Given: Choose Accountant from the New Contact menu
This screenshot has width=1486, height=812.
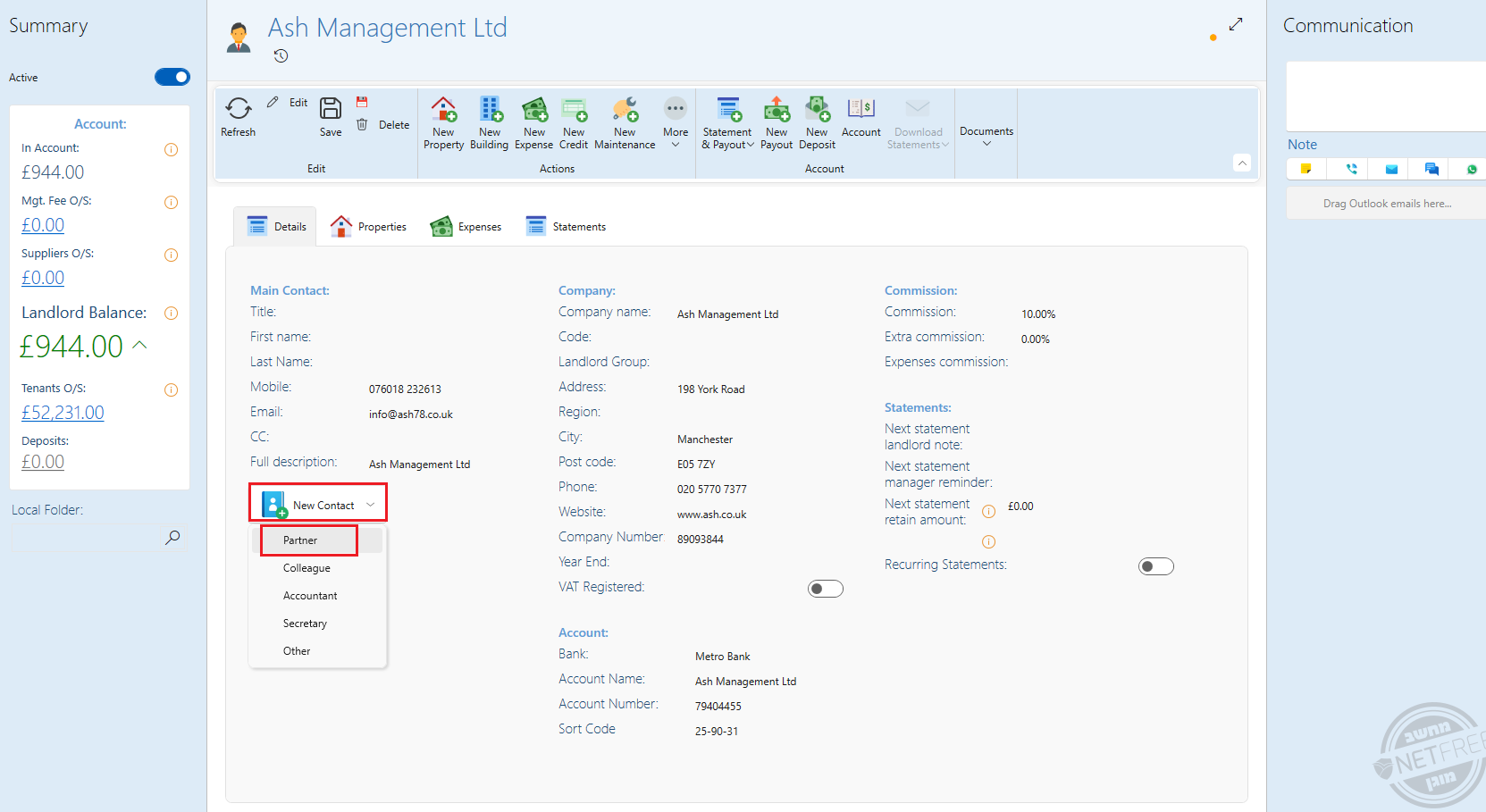Looking at the screenshot, I should [318, 596].
